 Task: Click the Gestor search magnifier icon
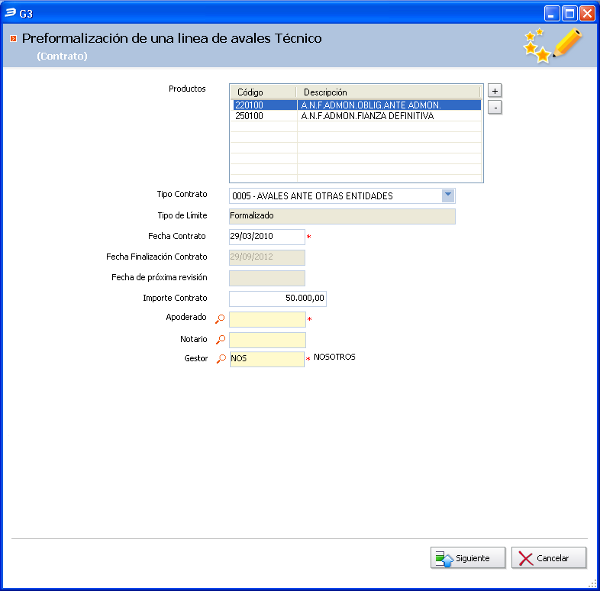click(x=221, y=359)
